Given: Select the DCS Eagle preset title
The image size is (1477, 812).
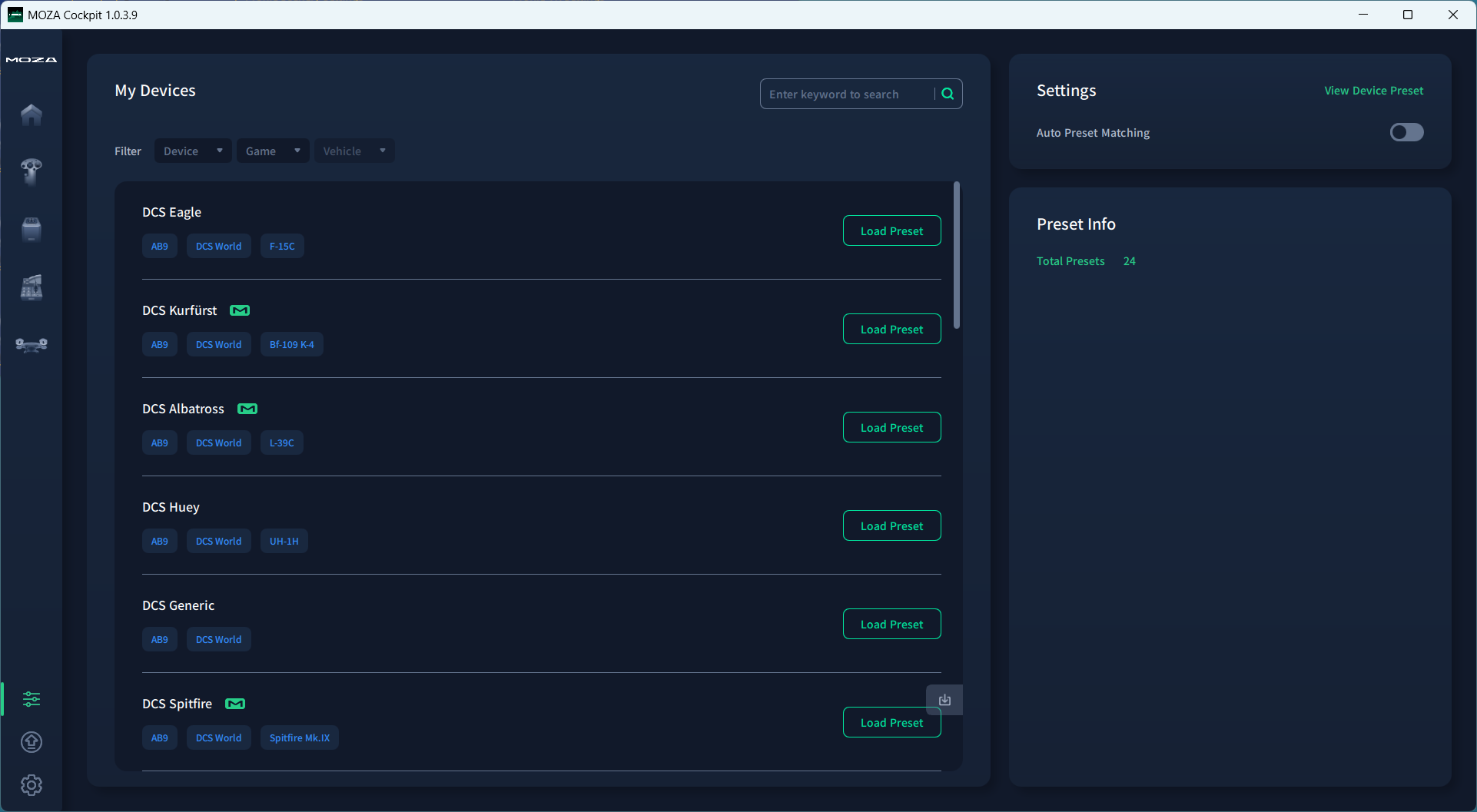Looking at the screenshot, I should pos(171,212).
